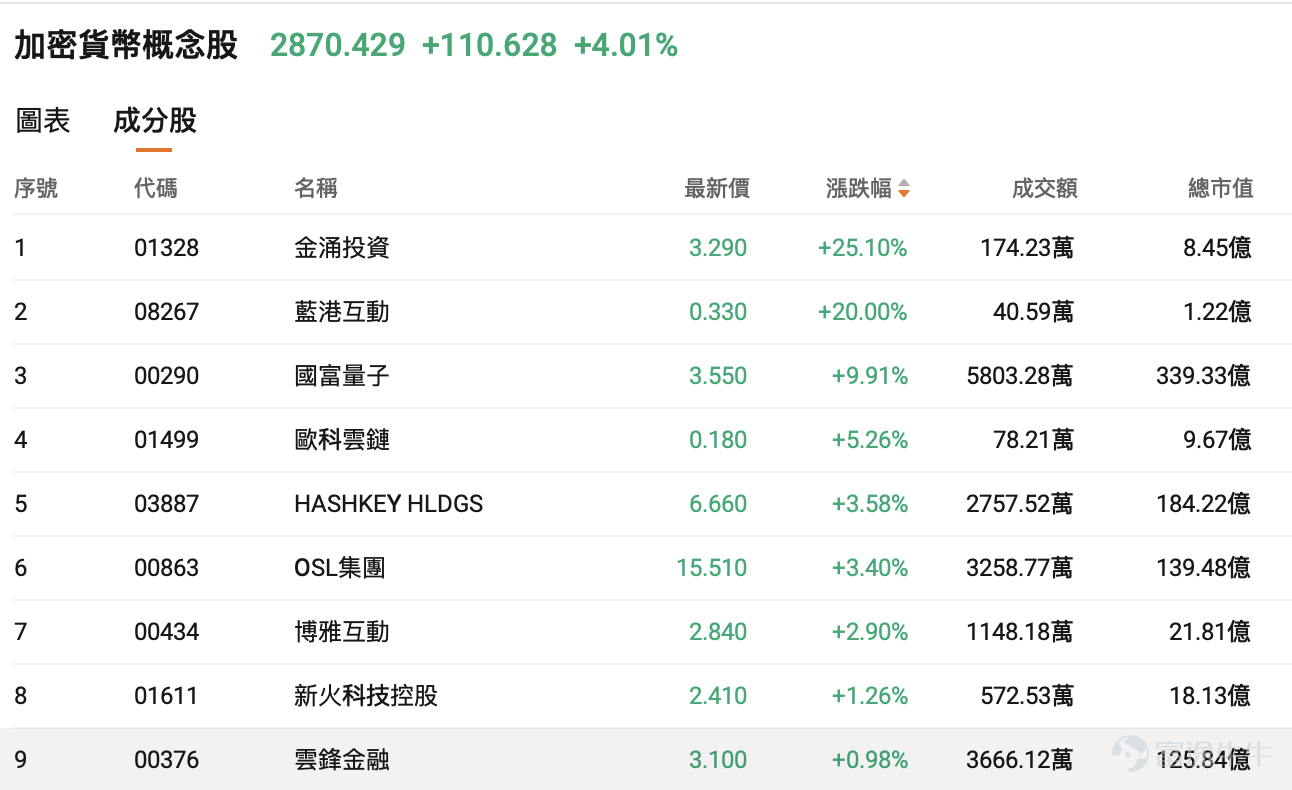Click market cap 339.33億
Image resolution: width=1292 pixels, height=790 pixels.
click(1204, 376)
